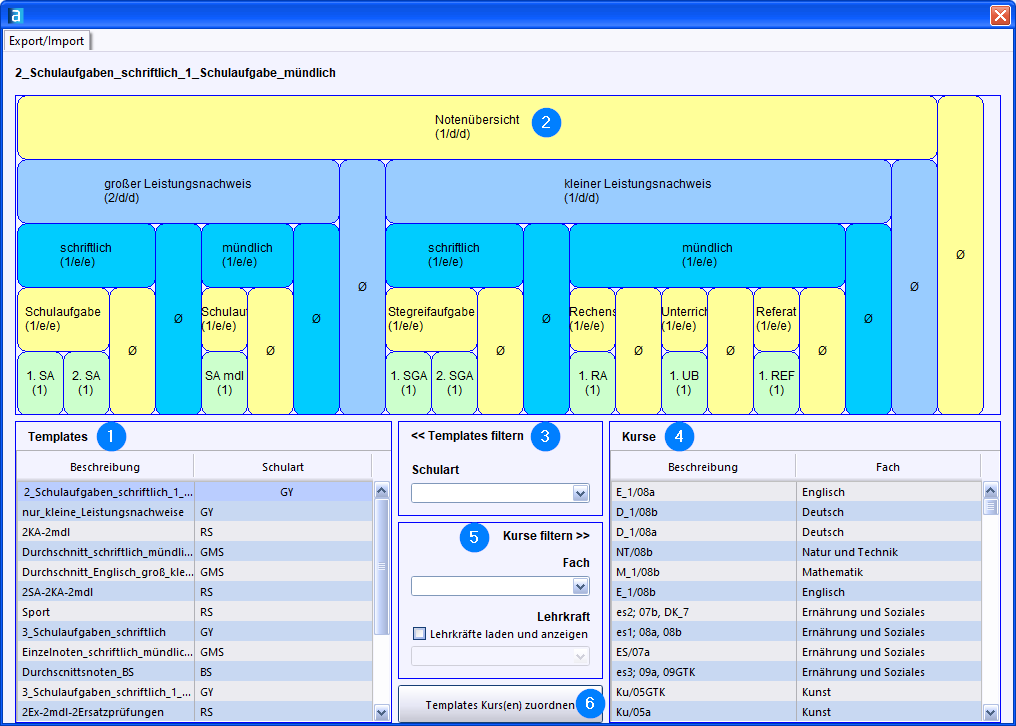
Task: Select the '2. SGA' grade cell
Action: point(454,382)
